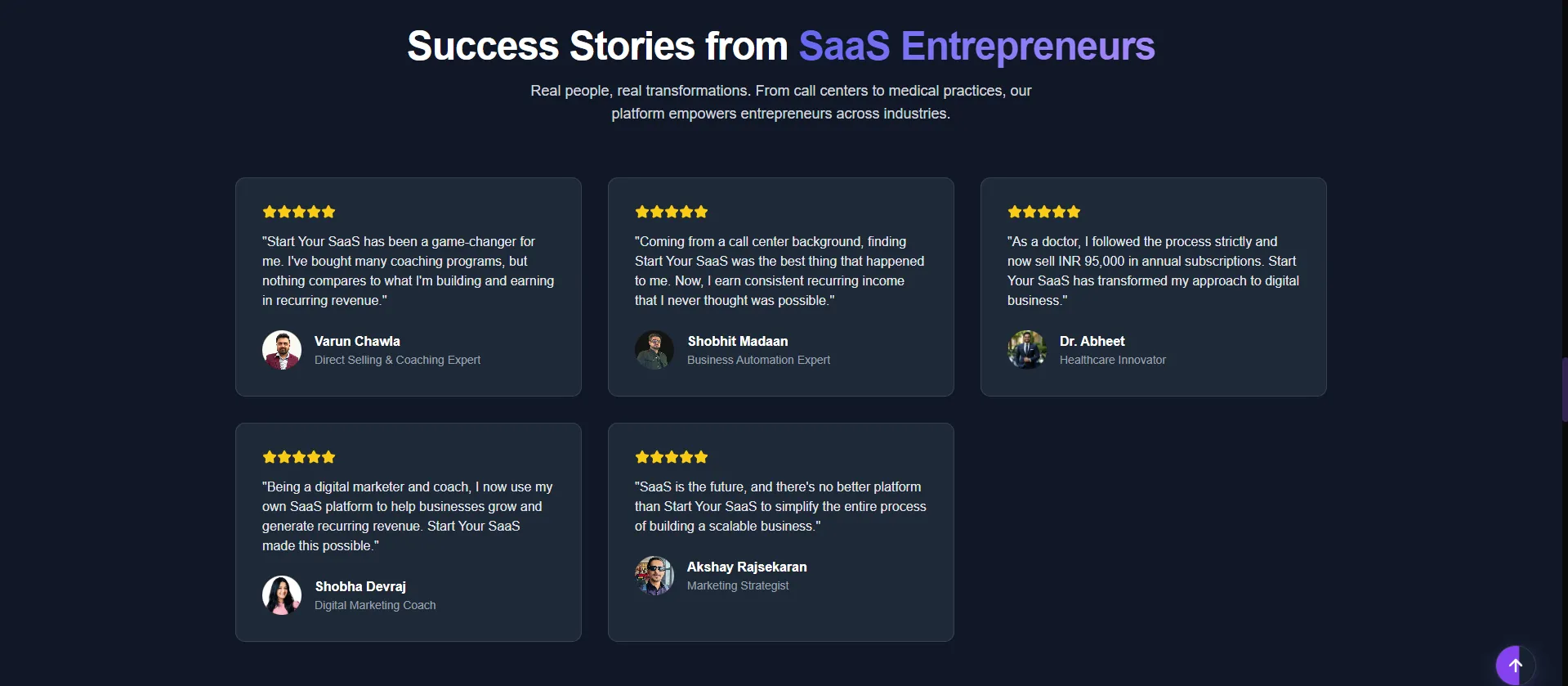Click the Success Stories from SaaS Entrepreneurs heading
This screenshot has height=686, width=1568.
pyautogui.click(x=780, y=46)
